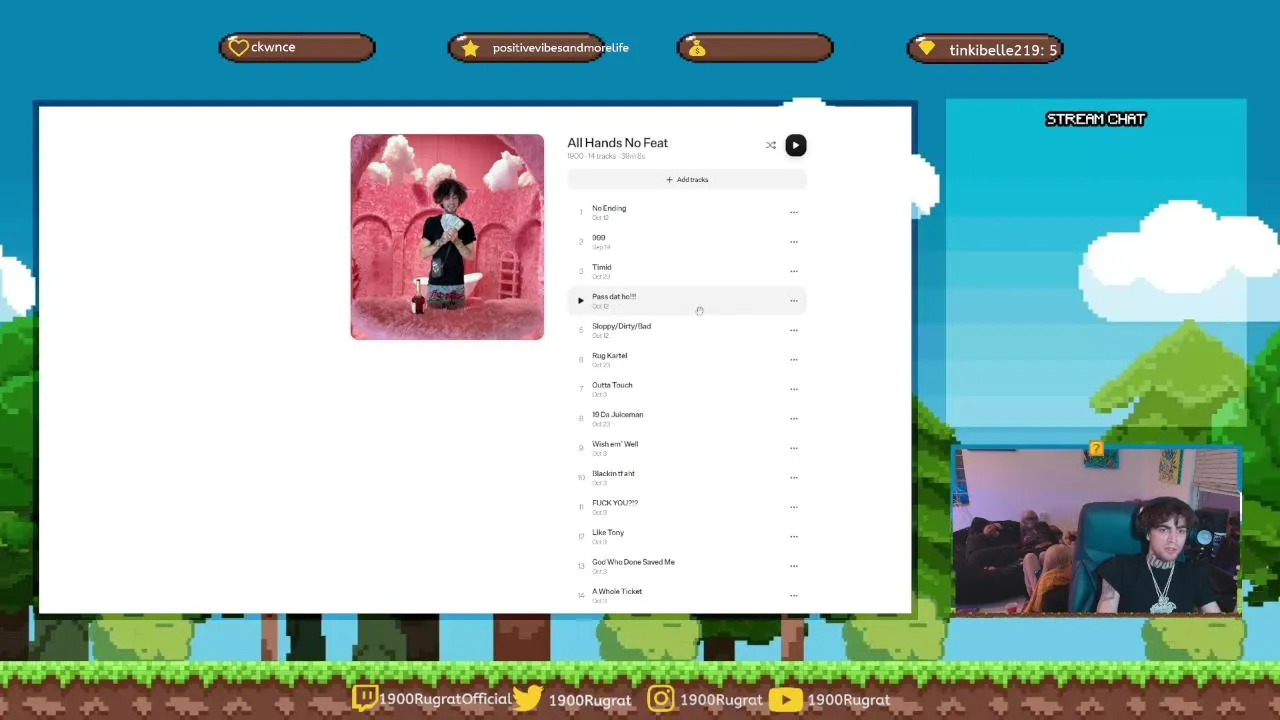The width and height of the screenshot is (1280, 720).
Task: Open more options for Blackin tf aht
Action: [794, 477]
